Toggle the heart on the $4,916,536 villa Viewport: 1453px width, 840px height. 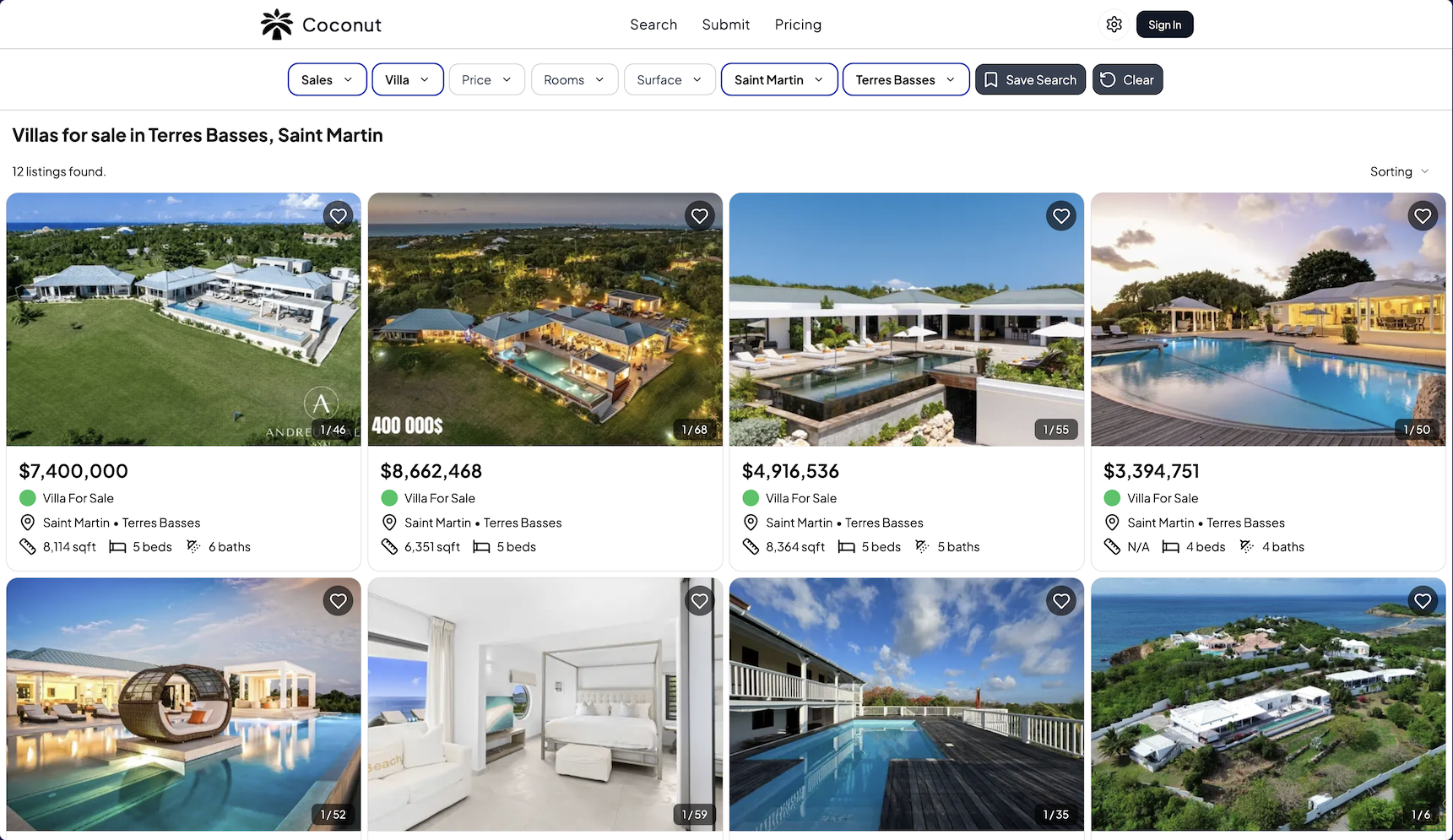pyautogui.click(x=1061, y=216)
